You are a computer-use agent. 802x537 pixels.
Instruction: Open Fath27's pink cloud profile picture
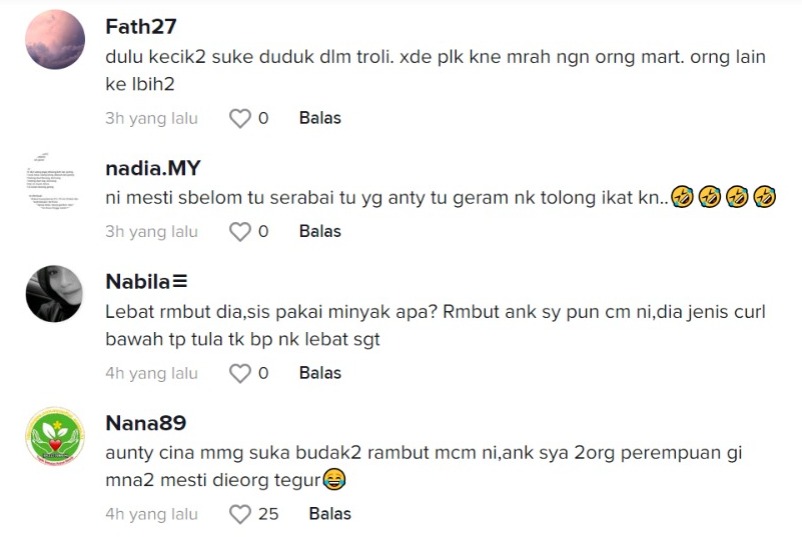coord(55,39)
